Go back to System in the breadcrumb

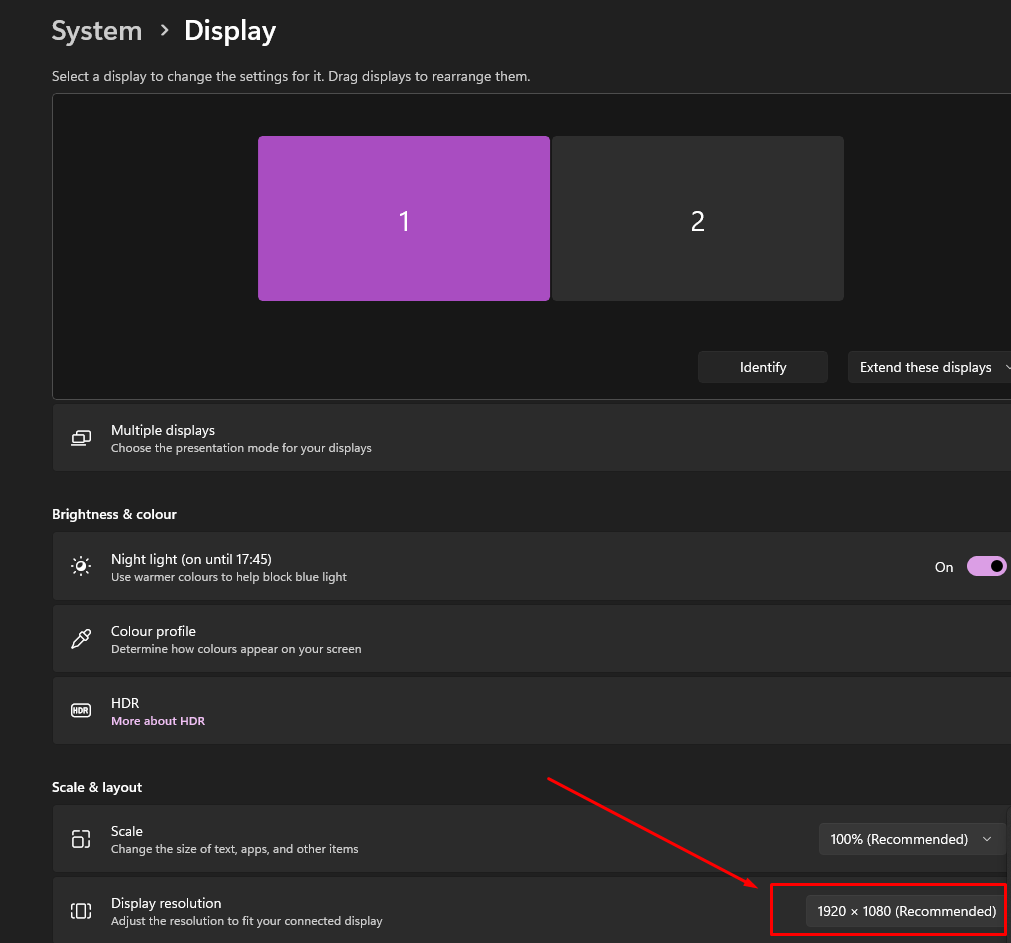[x=98, y=31]
